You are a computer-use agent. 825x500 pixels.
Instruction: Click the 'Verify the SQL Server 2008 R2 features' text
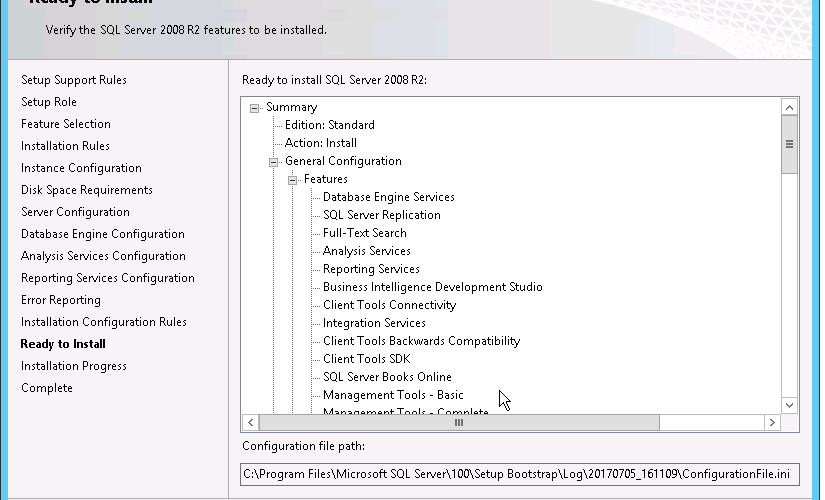coord(186,30)
